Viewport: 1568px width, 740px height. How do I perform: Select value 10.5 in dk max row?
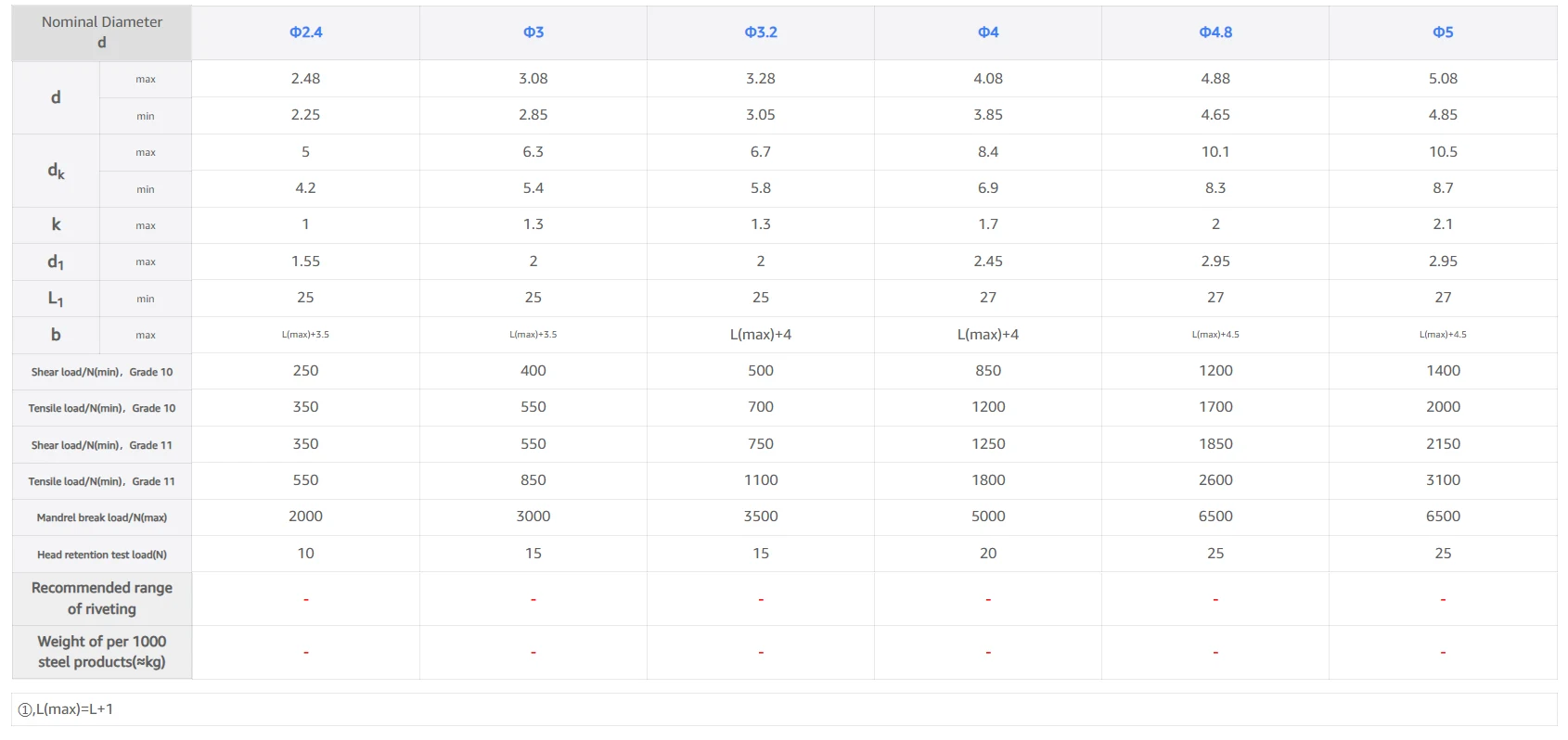tap(1443, 152)
